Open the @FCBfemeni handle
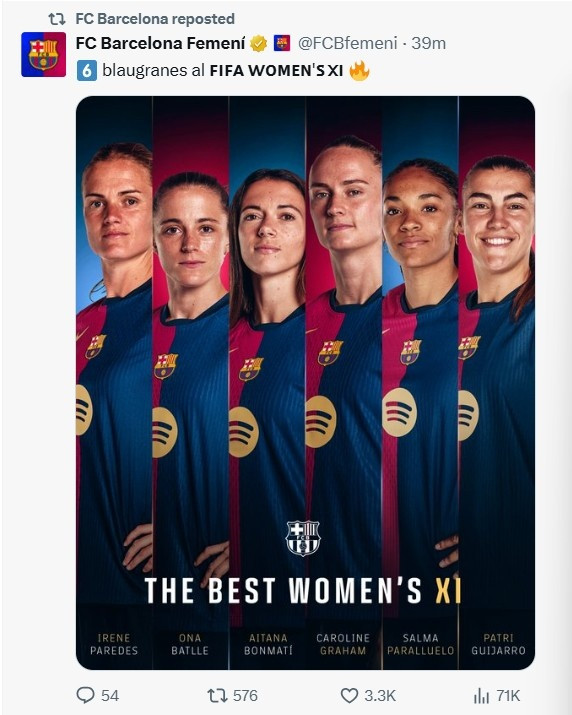The width and height of the screenshot is (572, 715). 348,43
